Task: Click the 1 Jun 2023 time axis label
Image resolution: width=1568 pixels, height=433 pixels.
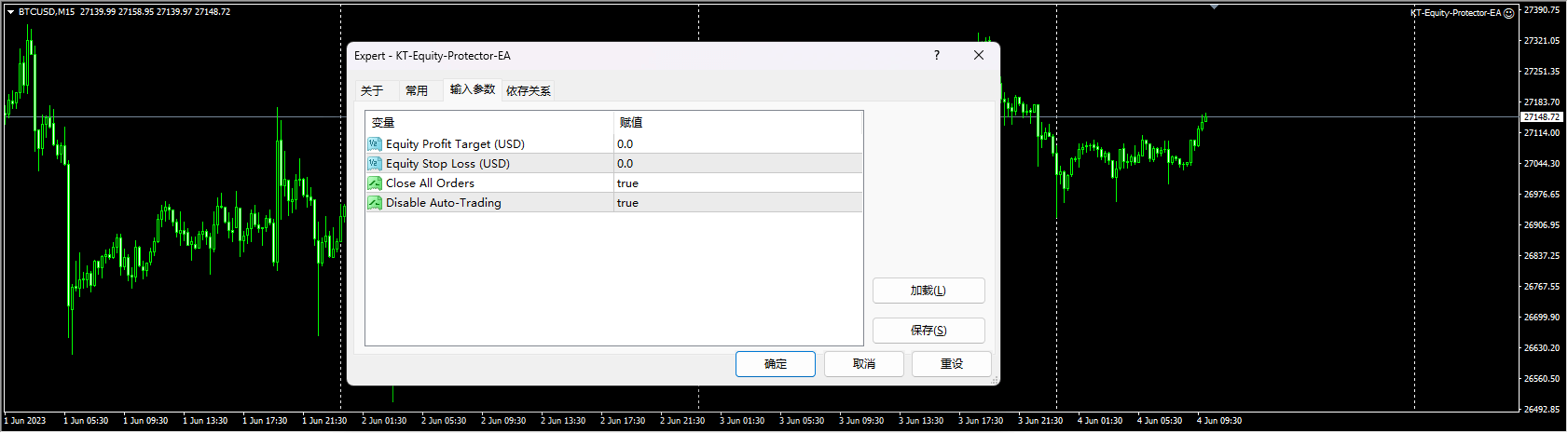Action: point(25,421)
